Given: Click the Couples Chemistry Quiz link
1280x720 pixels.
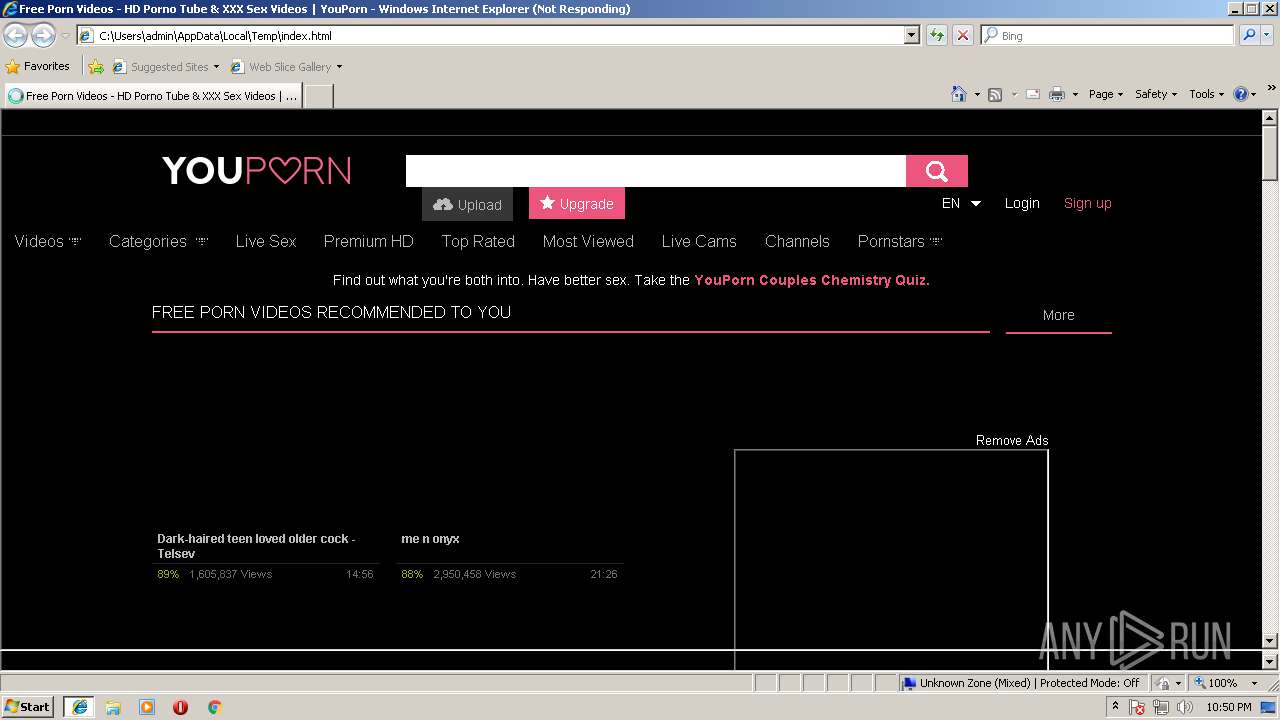Looking at the screenshot, I should (812, 280).
